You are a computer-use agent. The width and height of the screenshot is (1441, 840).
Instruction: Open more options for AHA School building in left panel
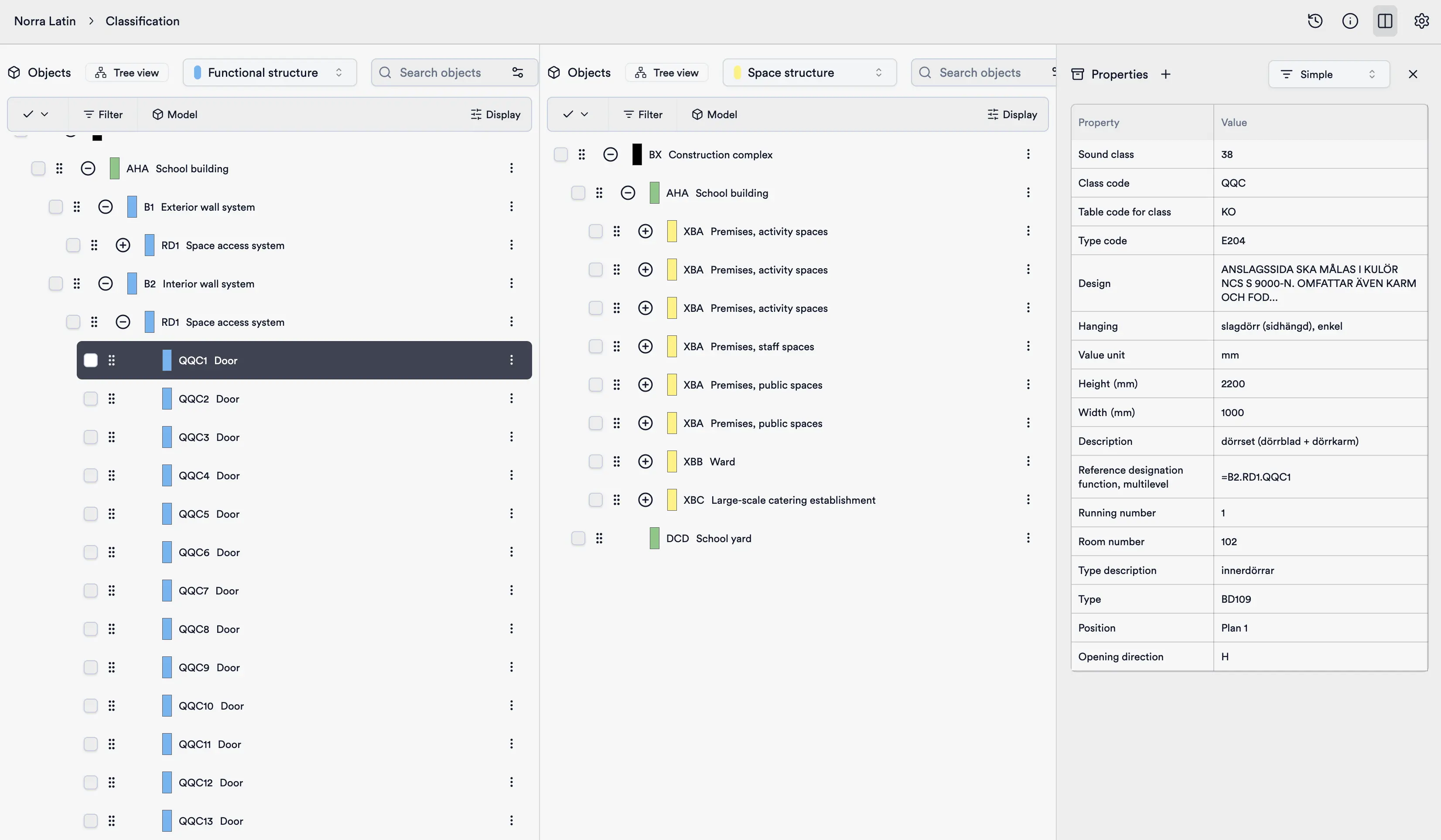tap(511, 168)
